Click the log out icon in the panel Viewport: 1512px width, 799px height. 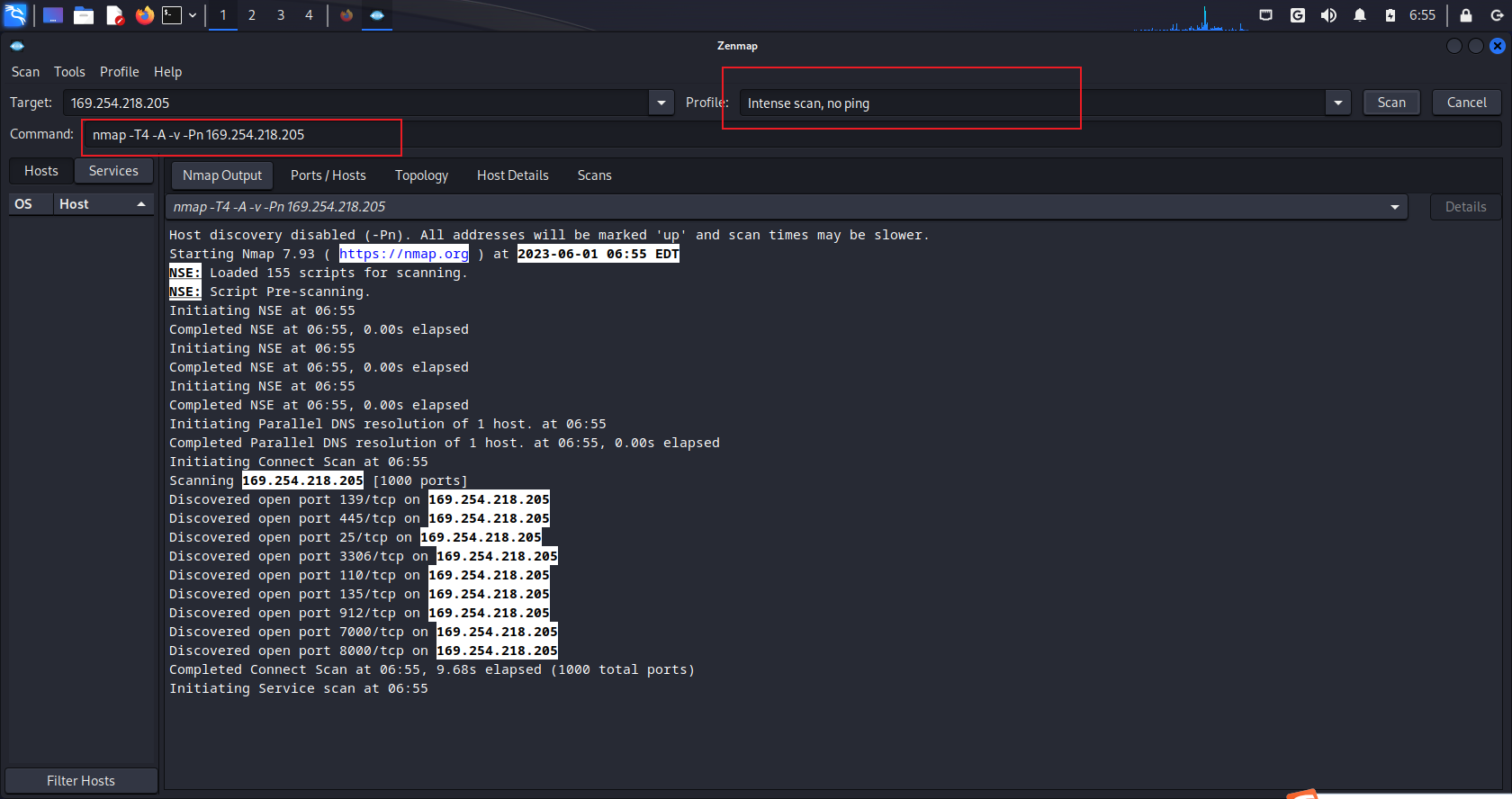(x=1496, y=15)
